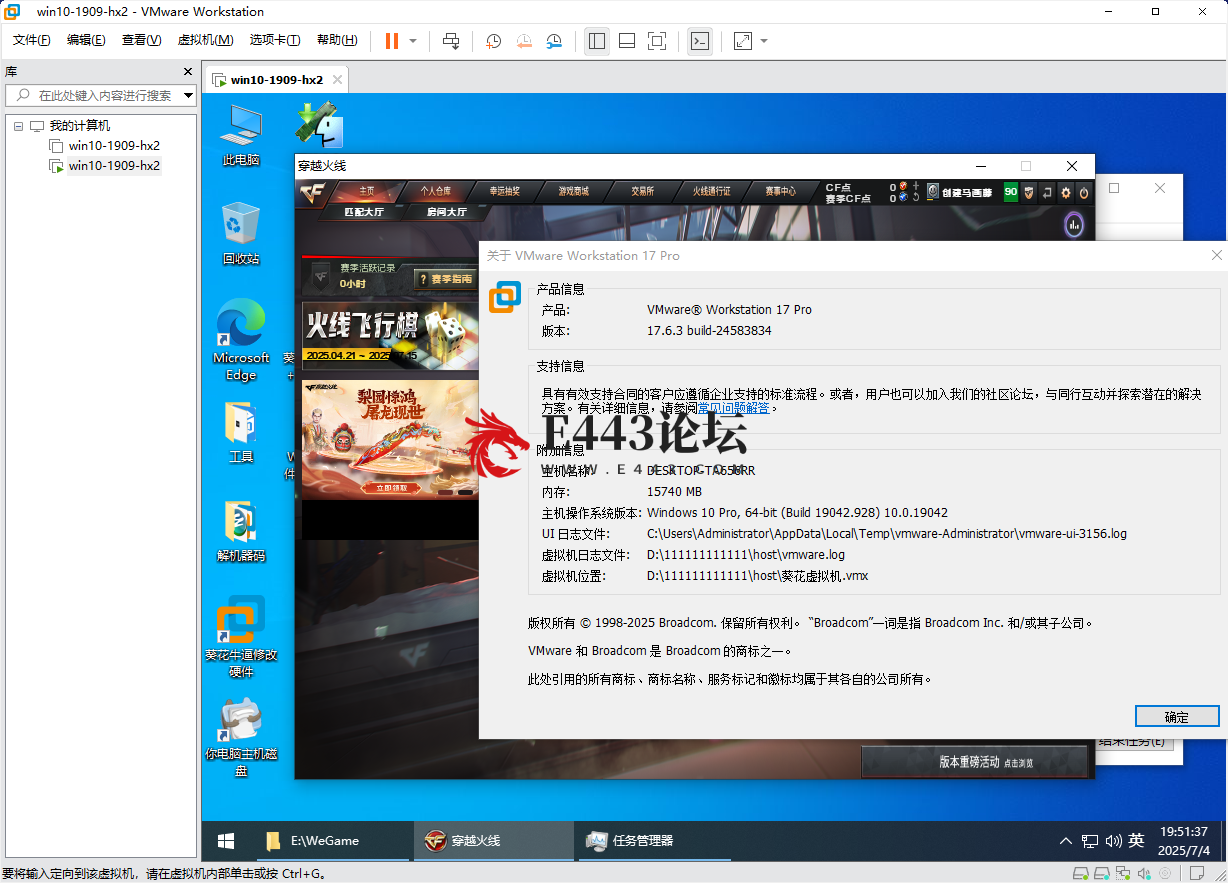The height and width of the screenshot is (883, 1228).
Task: Switch to the E:\WeGame taskbar item
Action: [332, 841]
